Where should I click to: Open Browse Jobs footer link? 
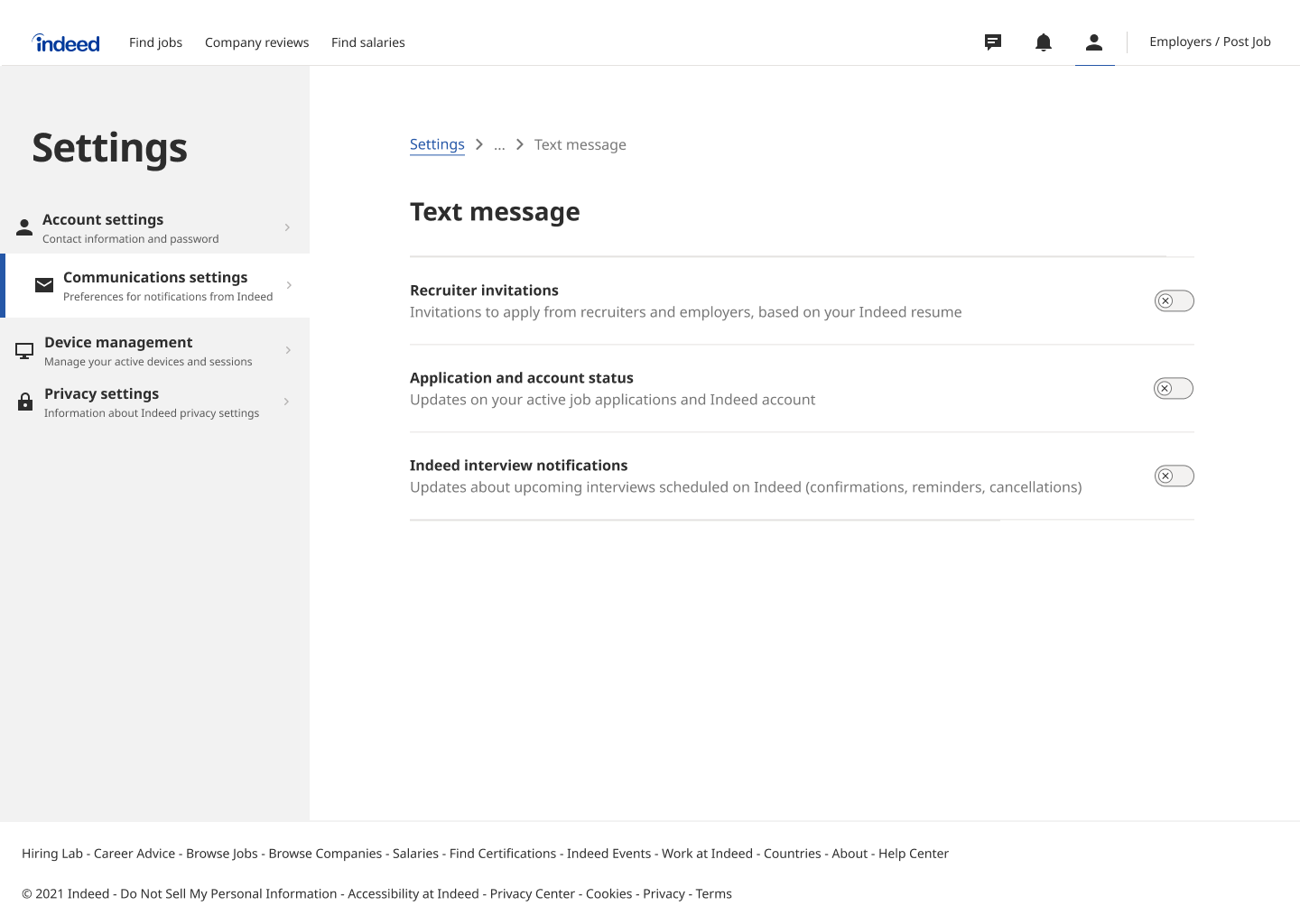222,854
